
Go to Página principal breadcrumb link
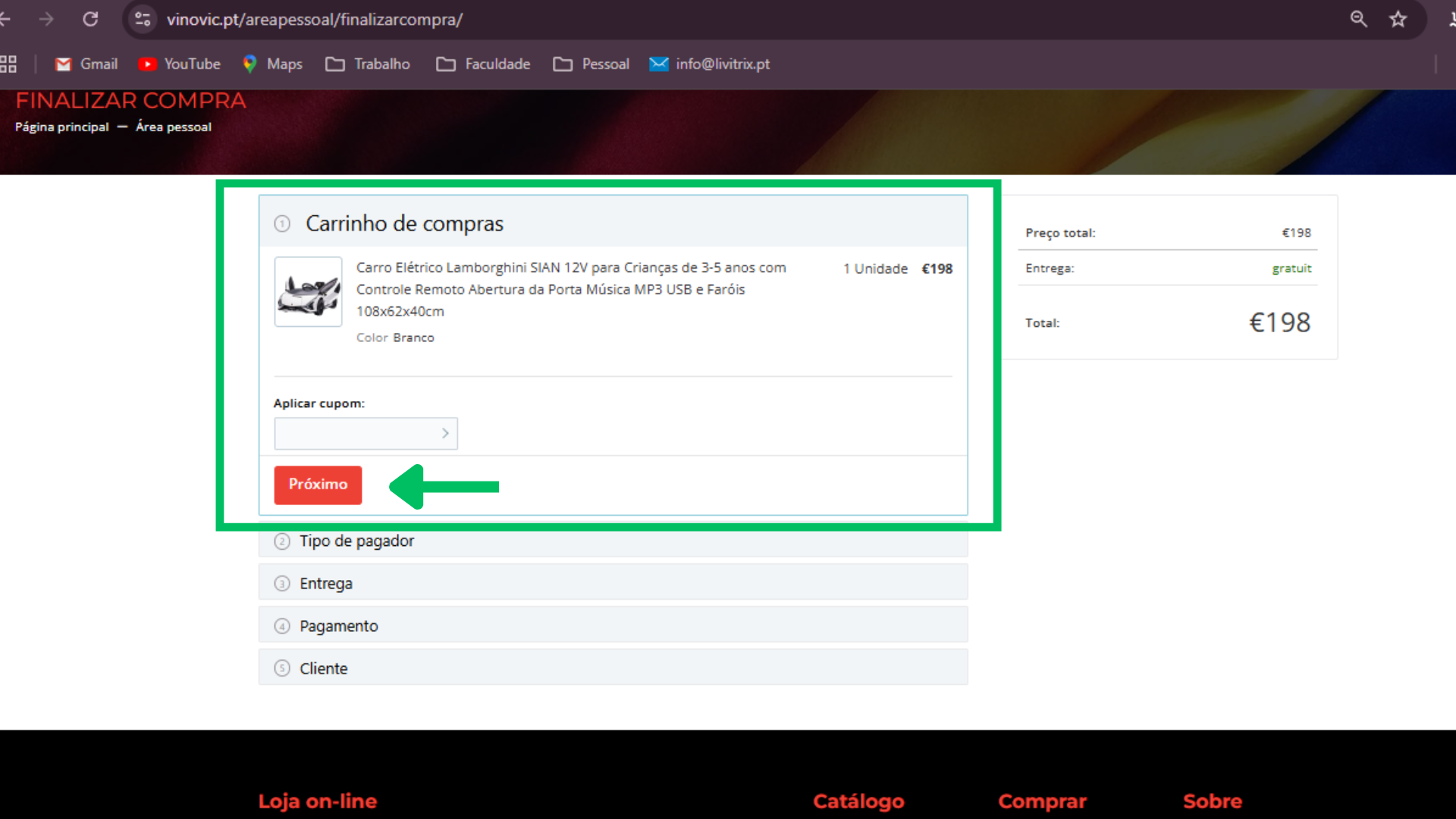(62, 127)
